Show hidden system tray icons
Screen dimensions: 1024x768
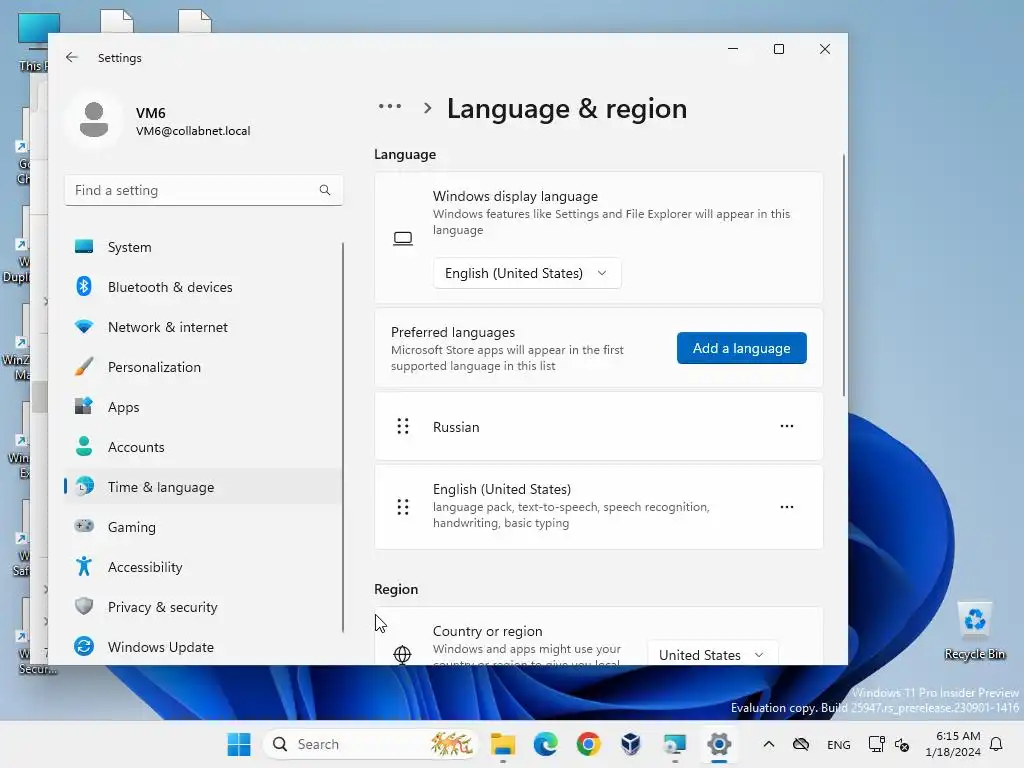769,744
